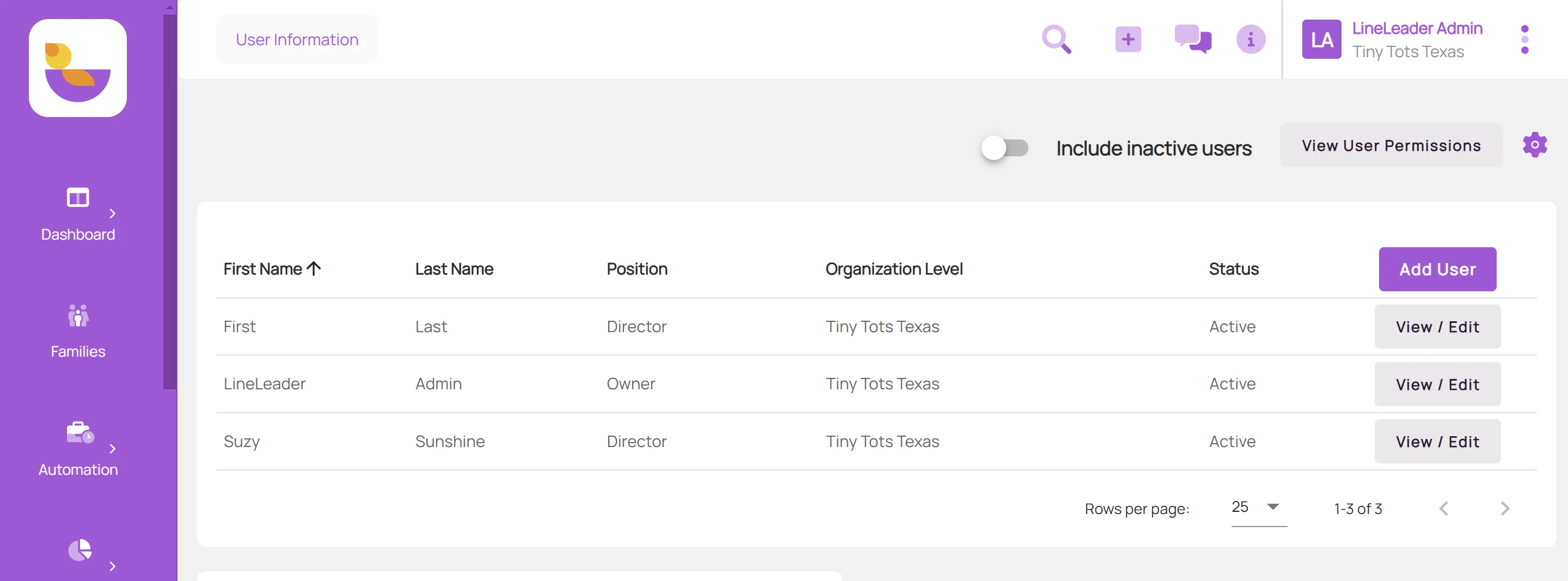Click View / Edit for Suzy Sunshine
This screenshot has height=581, width=1568.
[1437, 442]
